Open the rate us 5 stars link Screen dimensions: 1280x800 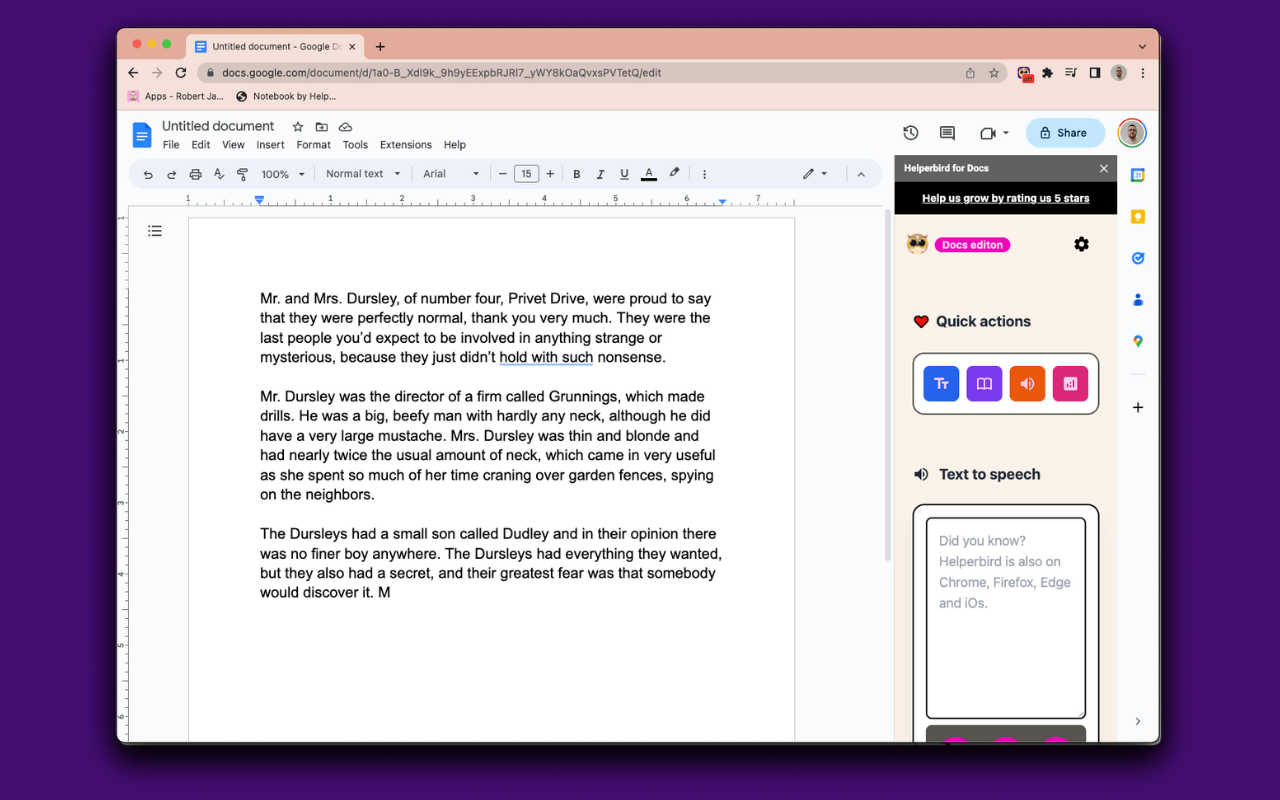[1006, 198]
